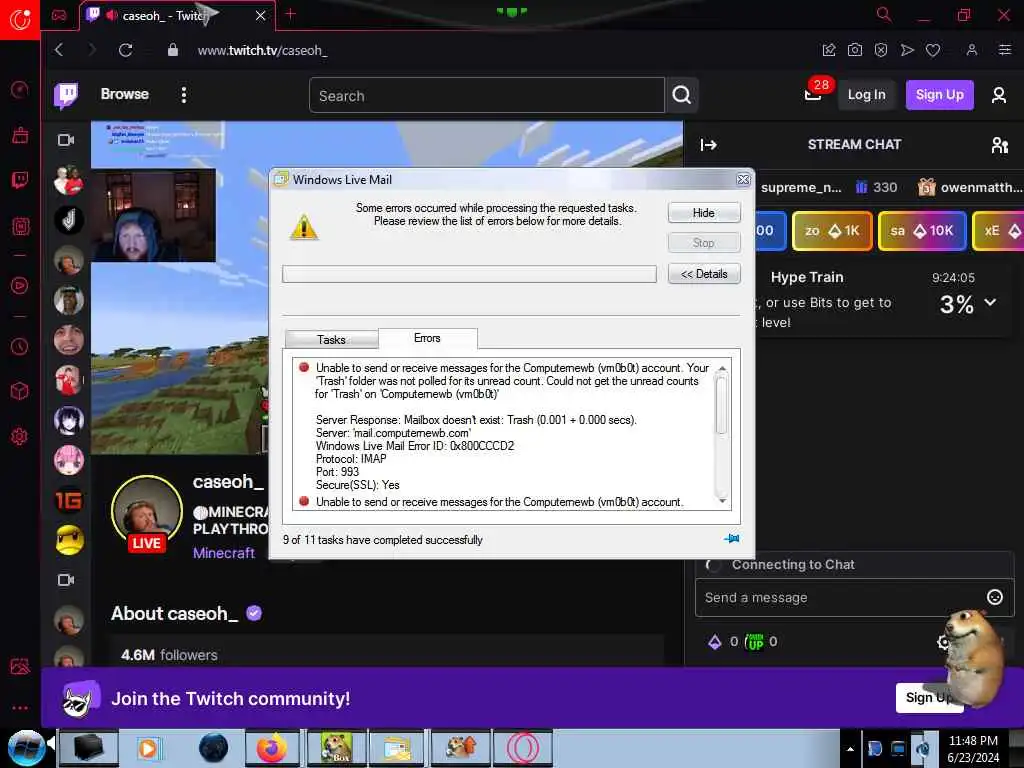The image size is (1024, 768).
Task: Click the purple Sign Up button in header
Action: pyautogui.click(x=940, y=95)
